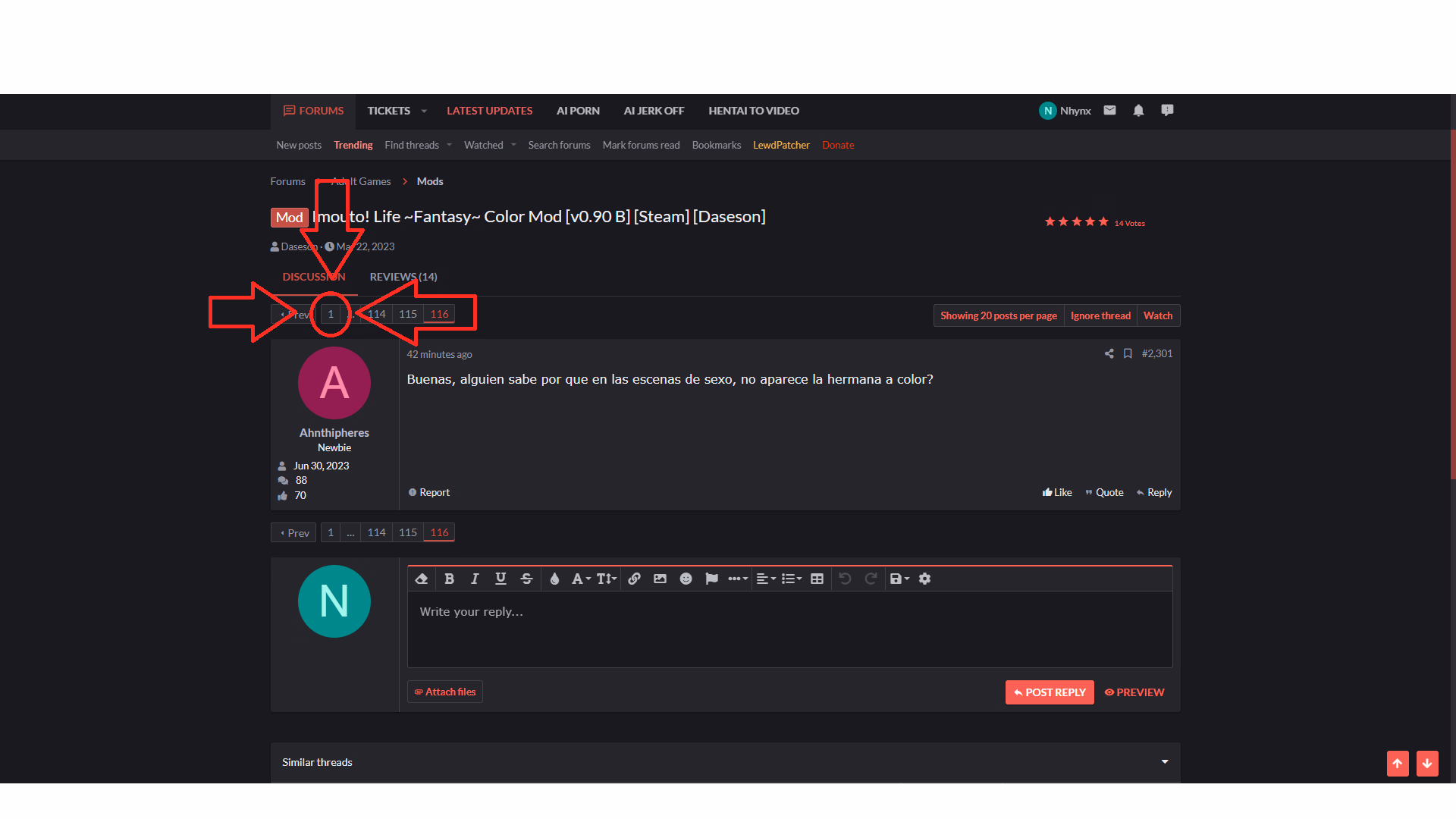Open the text color droplet picker
The image size is (1456, 819).
coord(554,579)
